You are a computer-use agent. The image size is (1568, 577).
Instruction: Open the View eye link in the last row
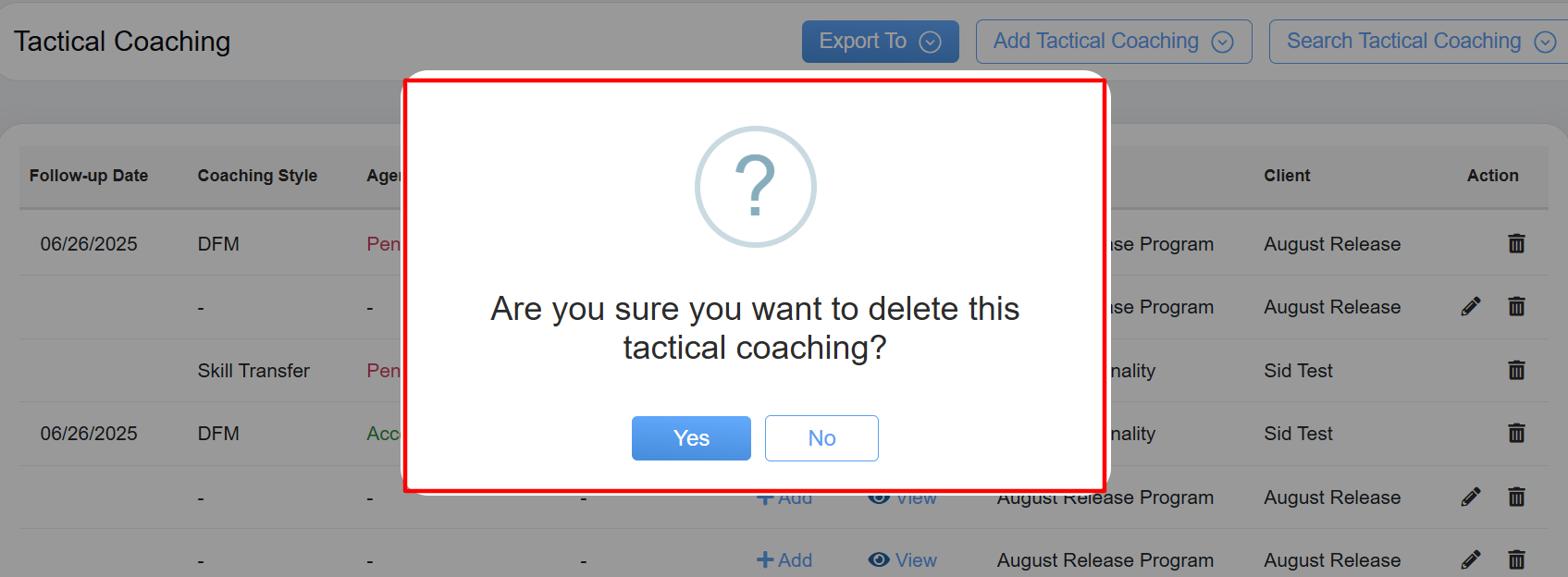pyautogui.click(x=903, y=560)
